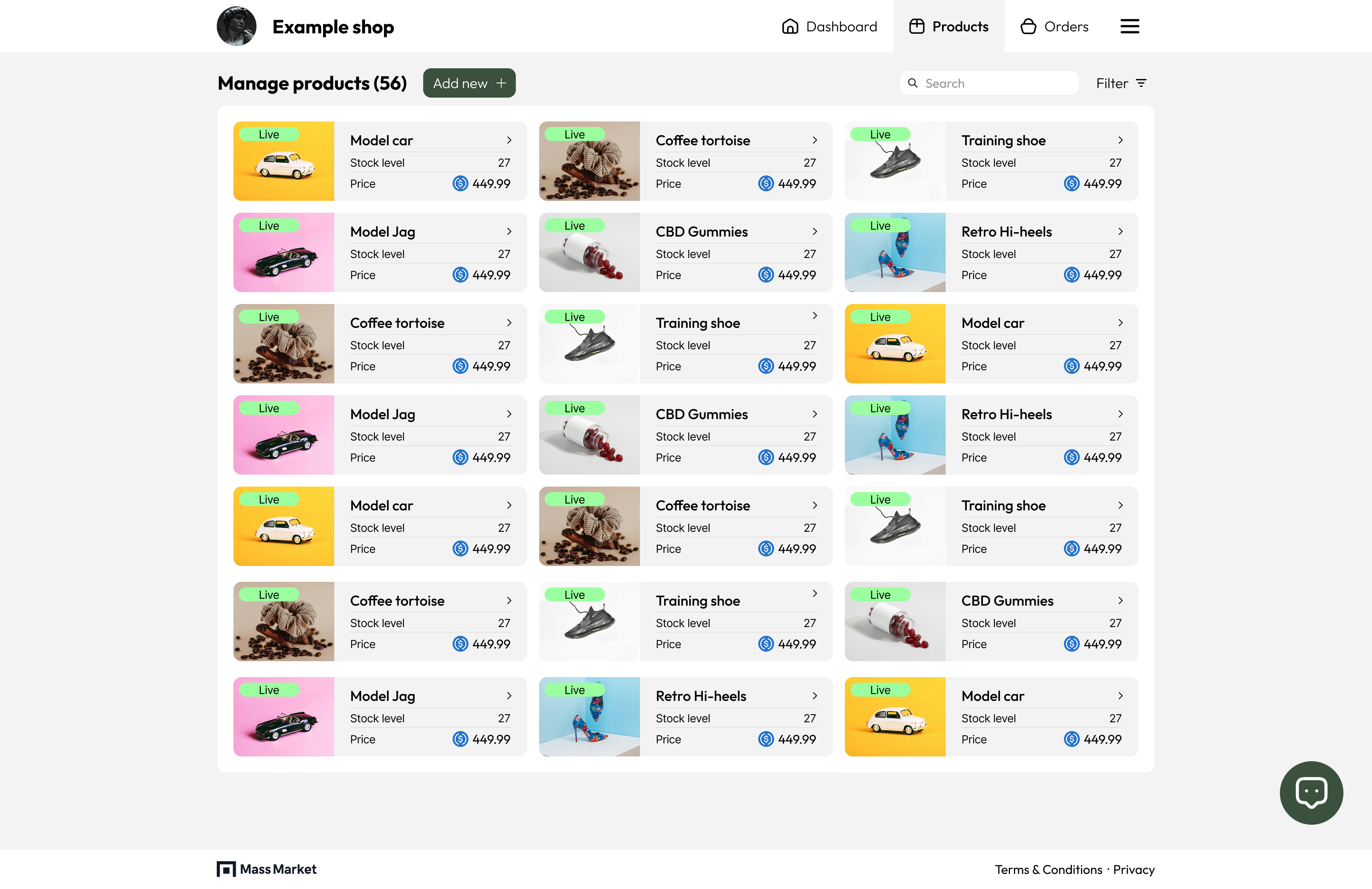Expand first Training shoe with chevron
Image resolution: width=1372 pixels, height=889 pixels.
coord(1120,140)
